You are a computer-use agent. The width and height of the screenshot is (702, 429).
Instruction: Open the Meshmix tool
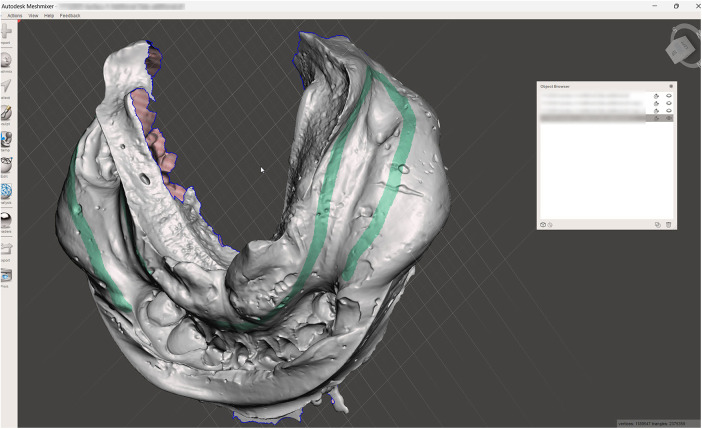(x=6, y=60)
